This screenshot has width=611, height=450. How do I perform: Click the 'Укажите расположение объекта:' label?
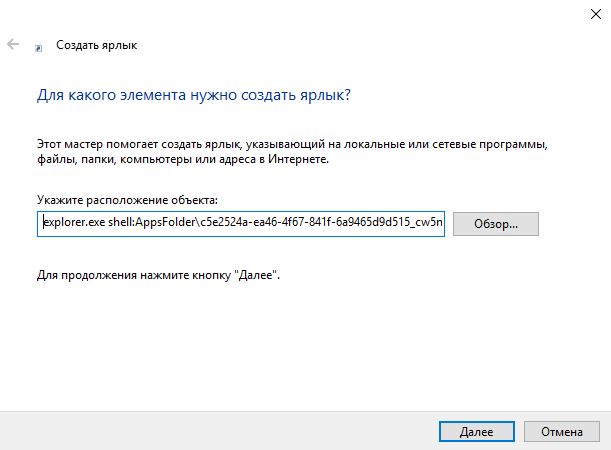126,201
